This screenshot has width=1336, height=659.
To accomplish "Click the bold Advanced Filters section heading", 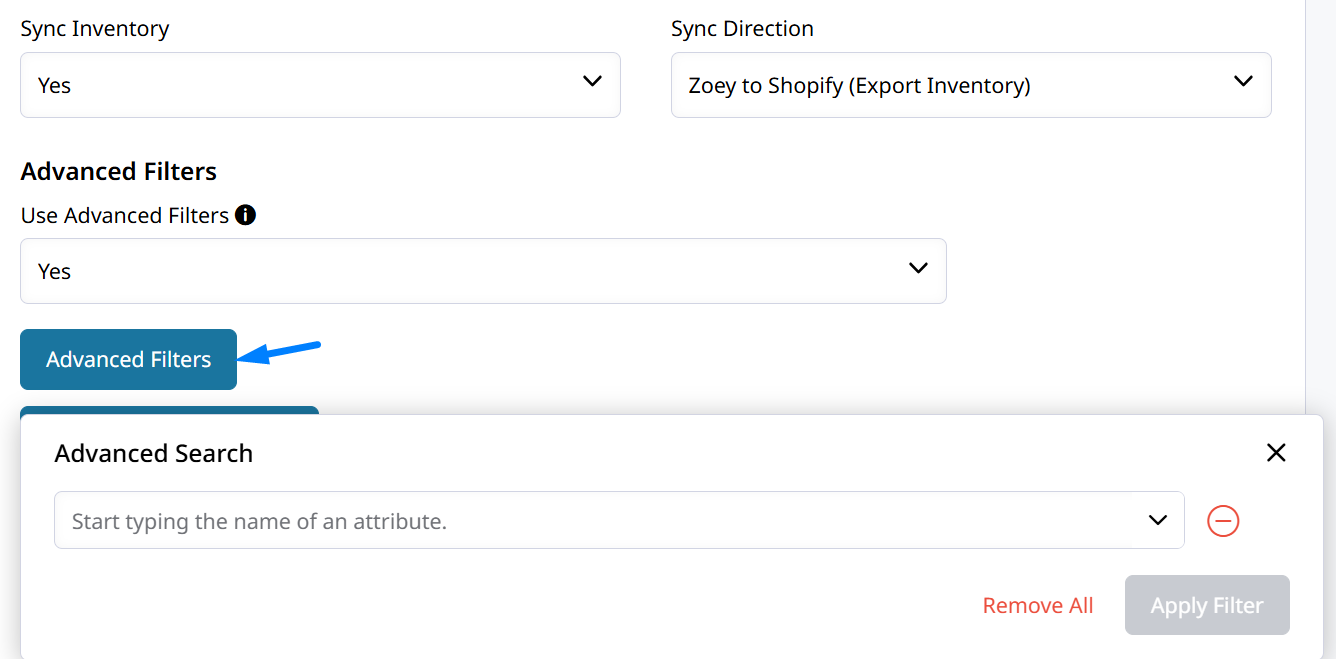I will click(x=118, y=172).
